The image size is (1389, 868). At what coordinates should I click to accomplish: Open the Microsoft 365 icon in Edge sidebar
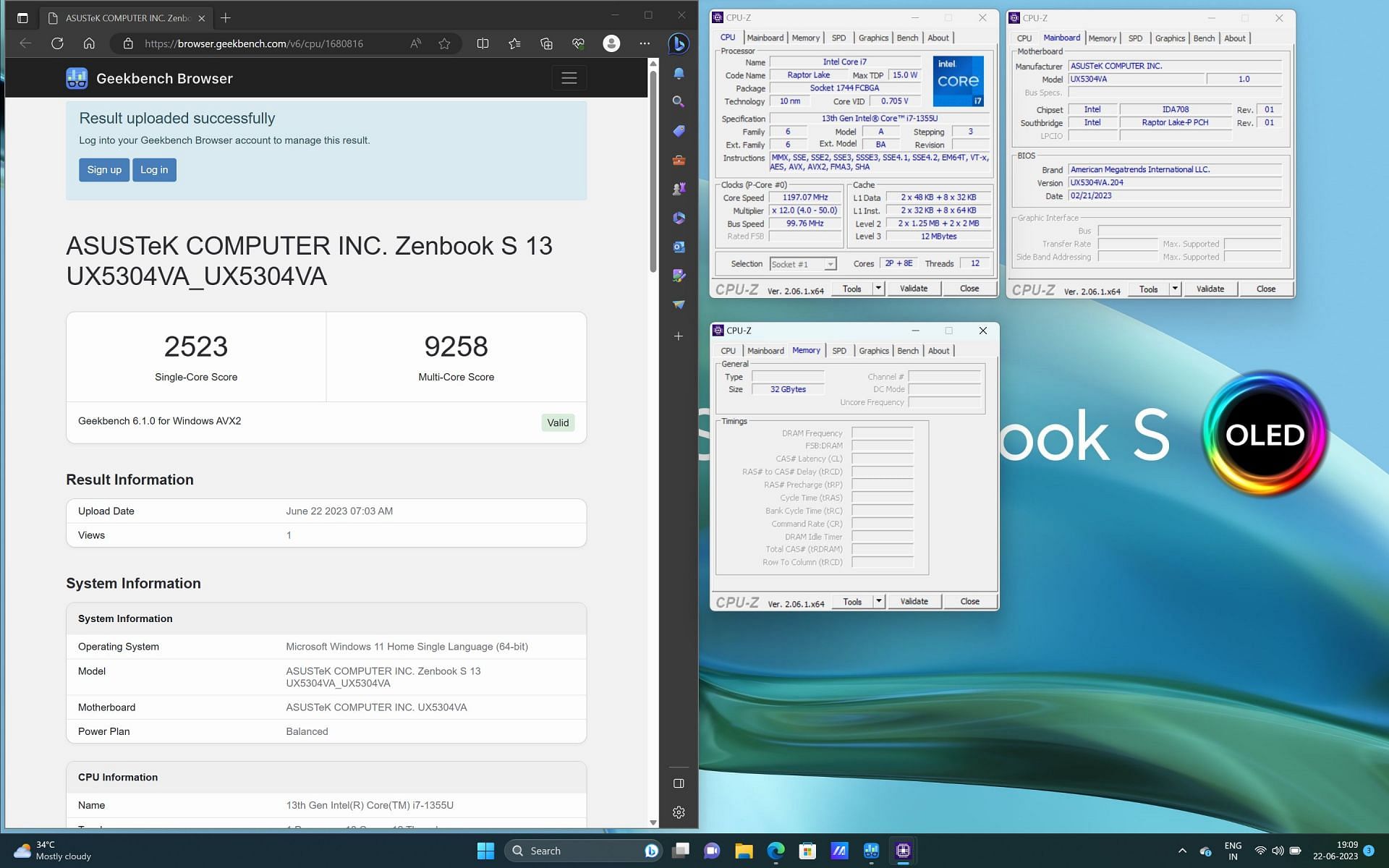[x=679, y=218]
